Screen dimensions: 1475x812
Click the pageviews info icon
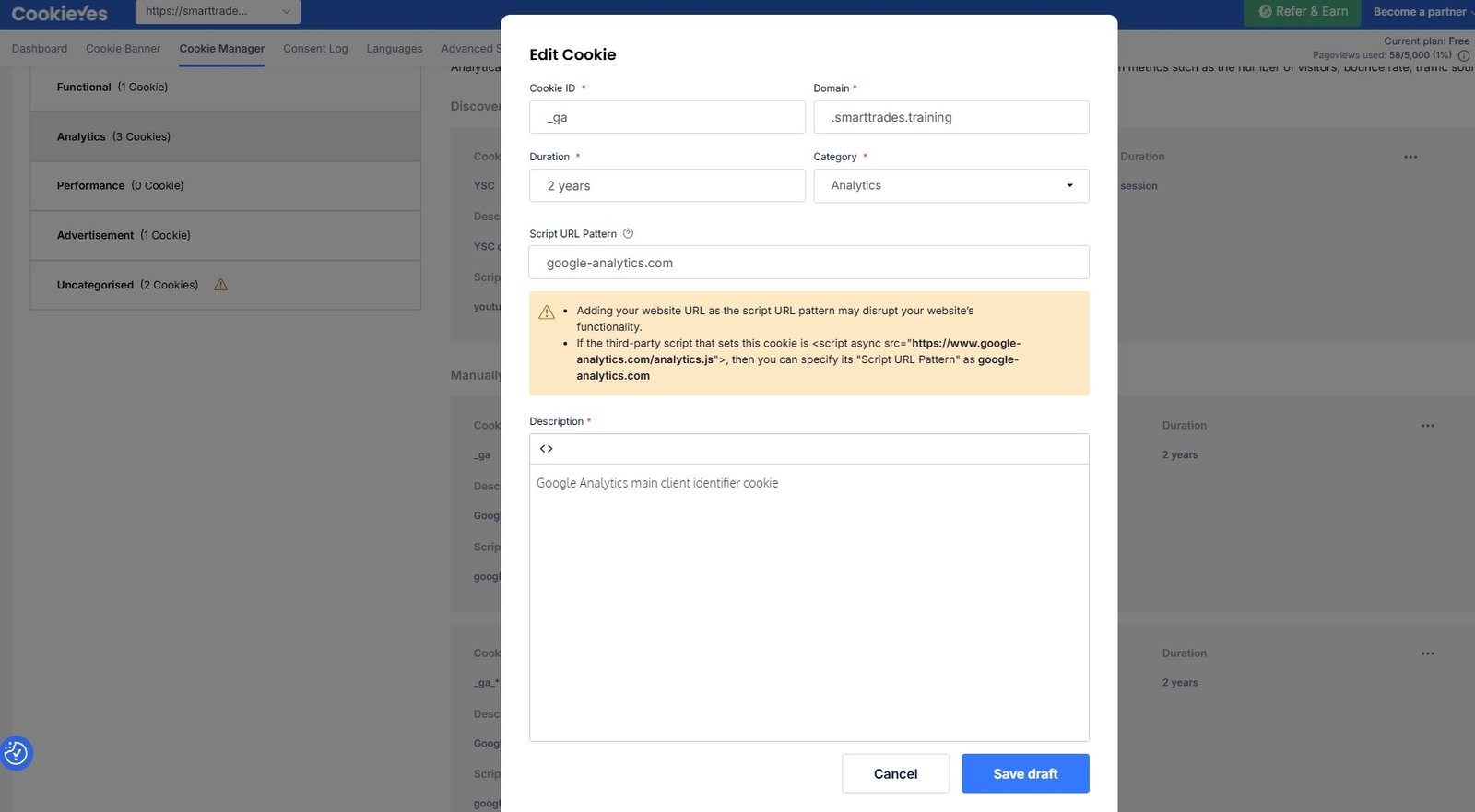point(1464,55)
